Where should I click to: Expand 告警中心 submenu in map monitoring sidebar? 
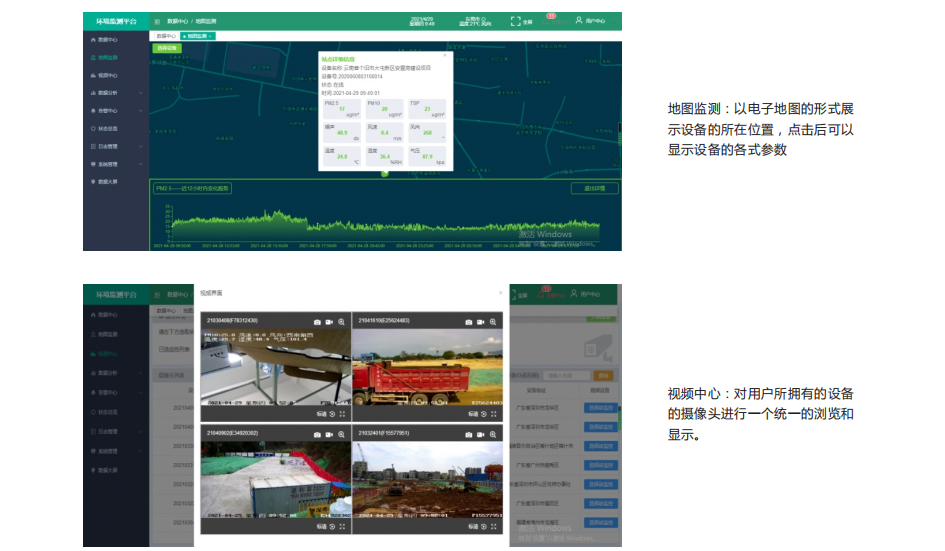pos(140,111)
